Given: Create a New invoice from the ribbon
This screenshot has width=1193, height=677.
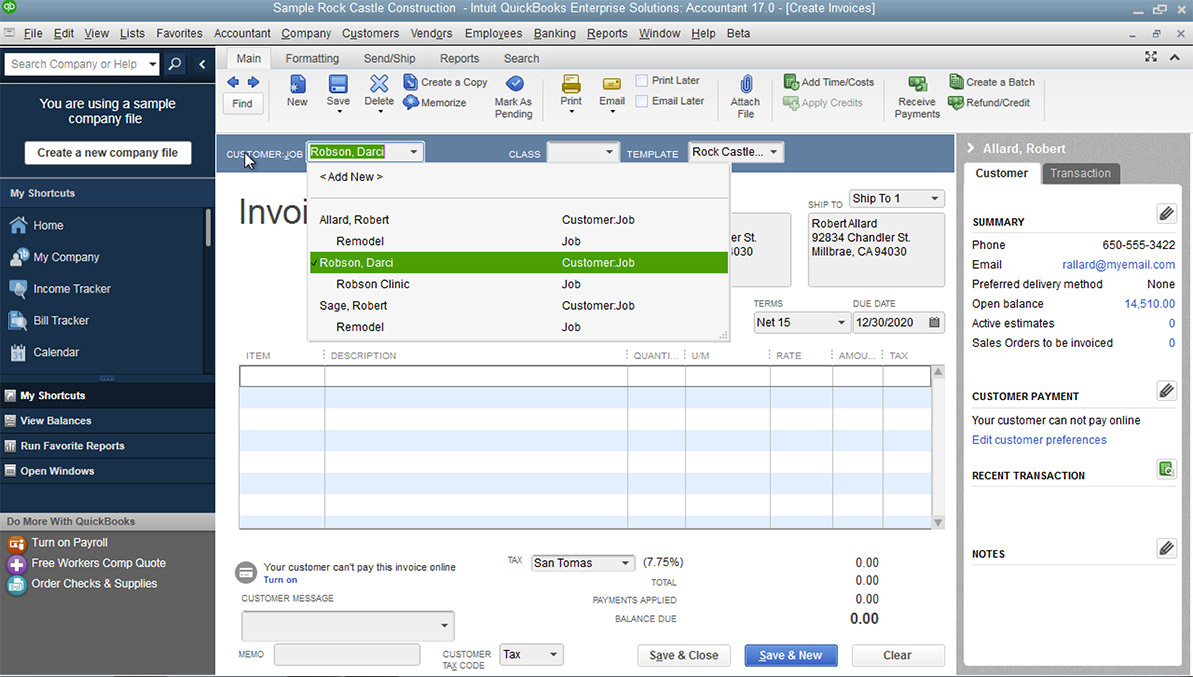Looking at the screenshot, I should 297,91.
